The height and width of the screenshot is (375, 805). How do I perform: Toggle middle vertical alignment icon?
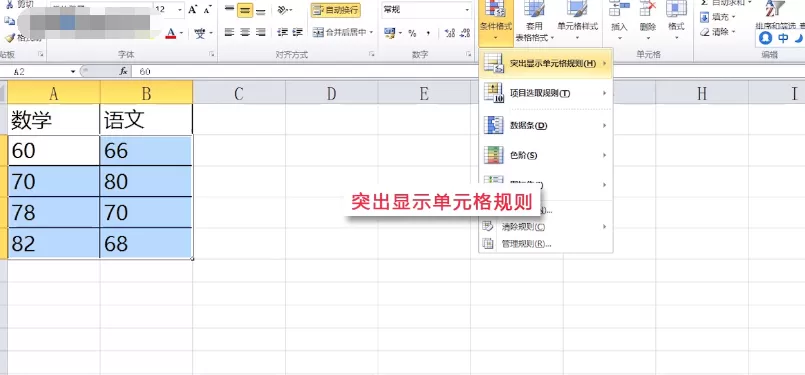tap(245, 10)
